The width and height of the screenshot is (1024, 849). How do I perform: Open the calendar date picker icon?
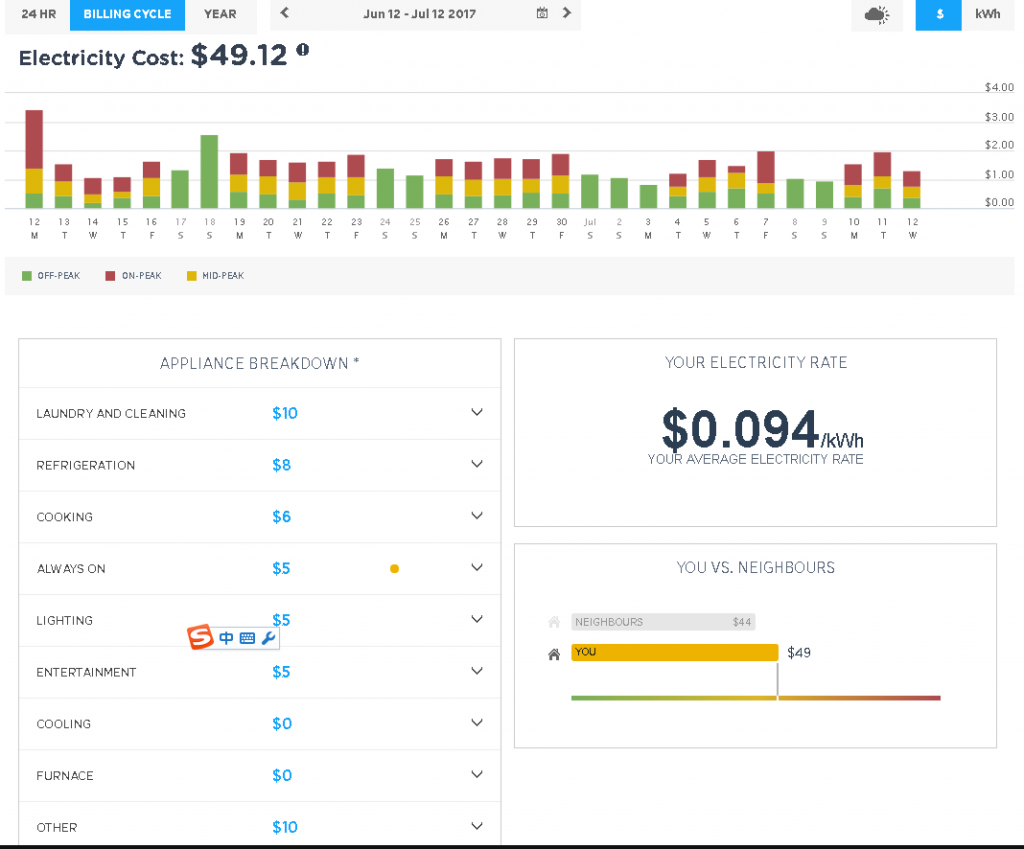pos(542,14)
